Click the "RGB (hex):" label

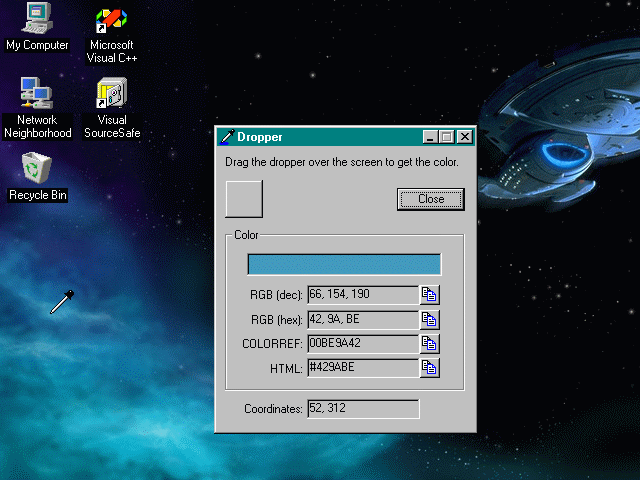coord(277,320)
